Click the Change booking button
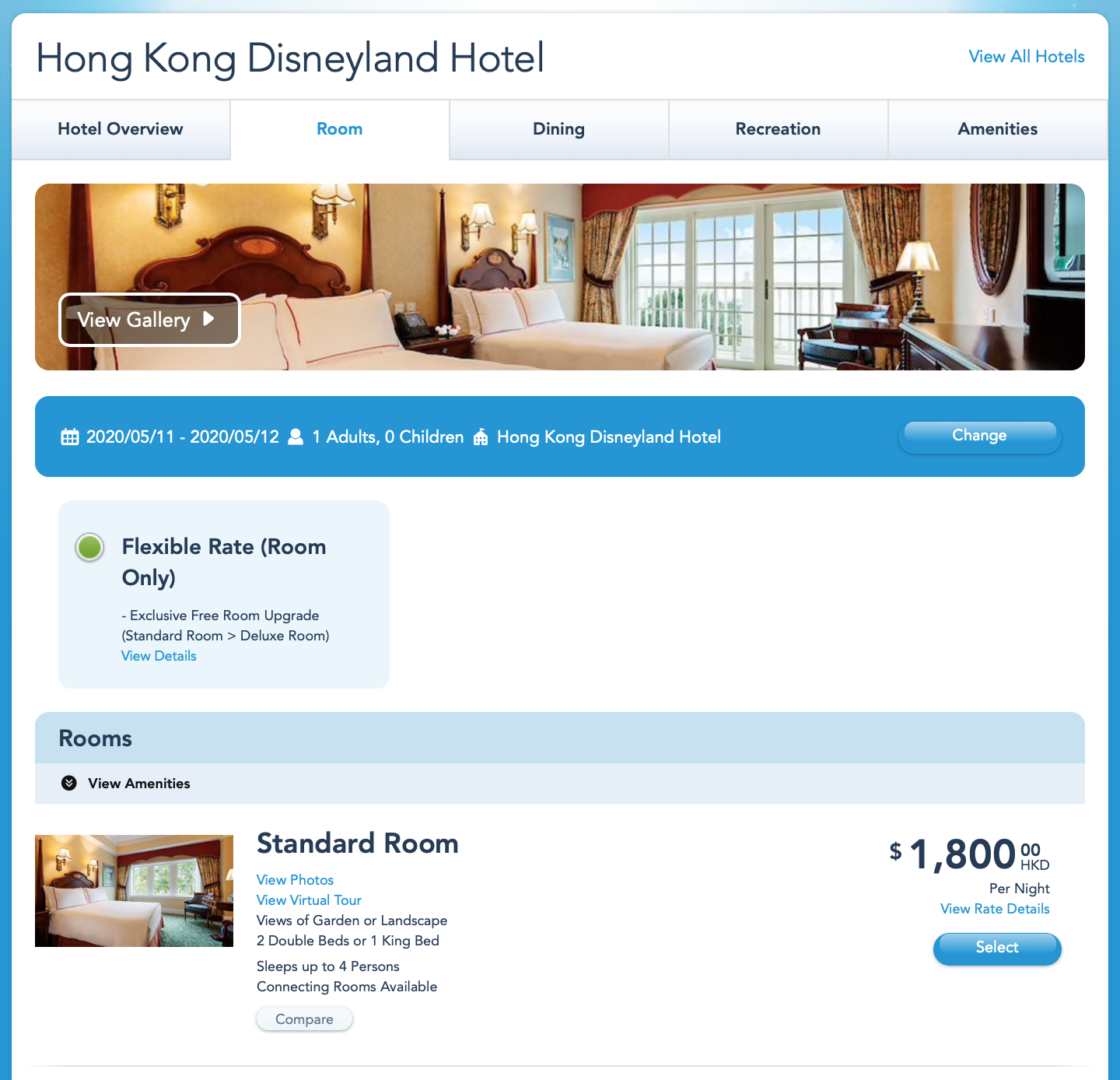The image size is (1120, 1080). pos(979,436)
